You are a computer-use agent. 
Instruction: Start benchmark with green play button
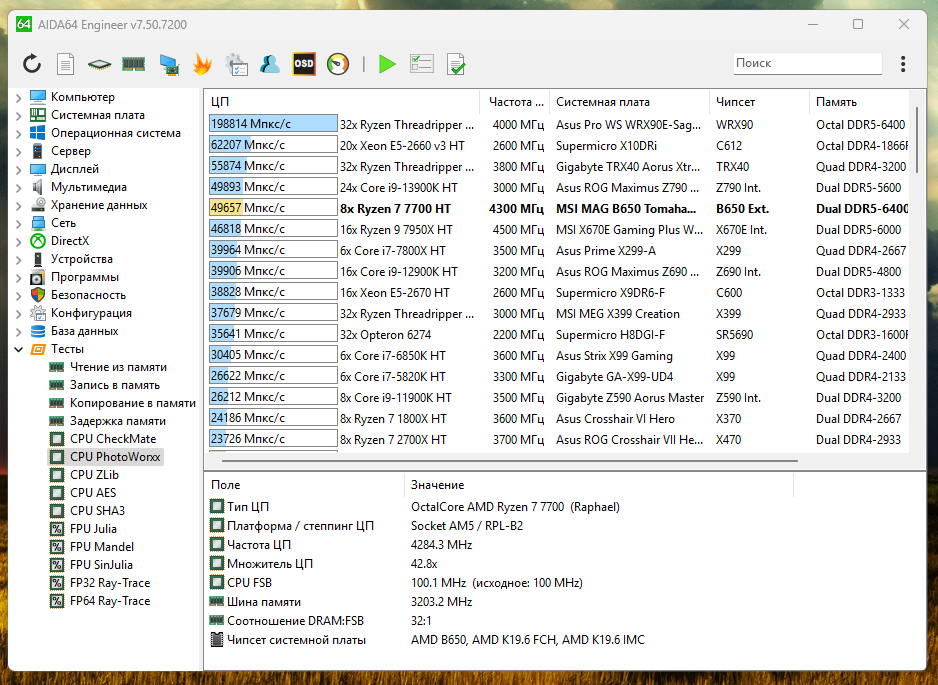click(x=388, y=63)
